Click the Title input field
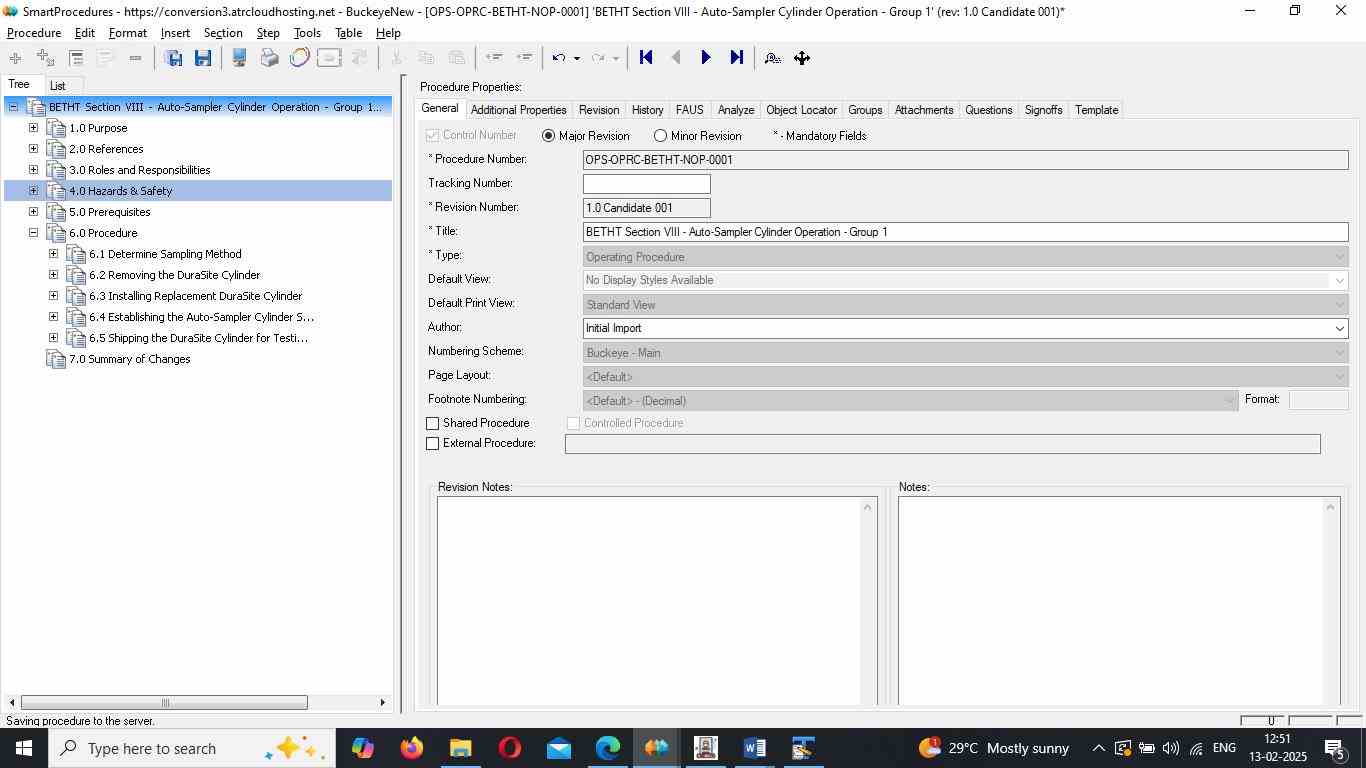Image resolution: width=1366 pixels, height=768 pixels. [x=966, y=232]
